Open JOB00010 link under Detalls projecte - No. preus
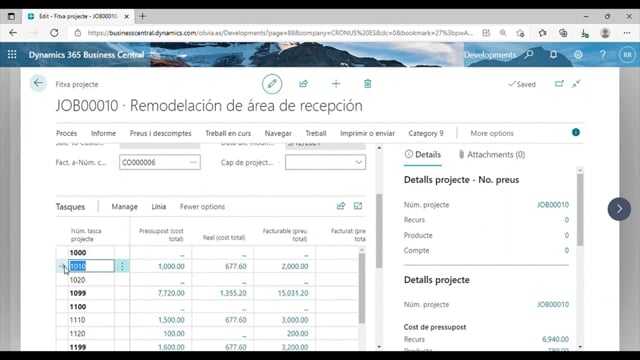This screenshot has height=360, width=640. (x=553, y=204)
